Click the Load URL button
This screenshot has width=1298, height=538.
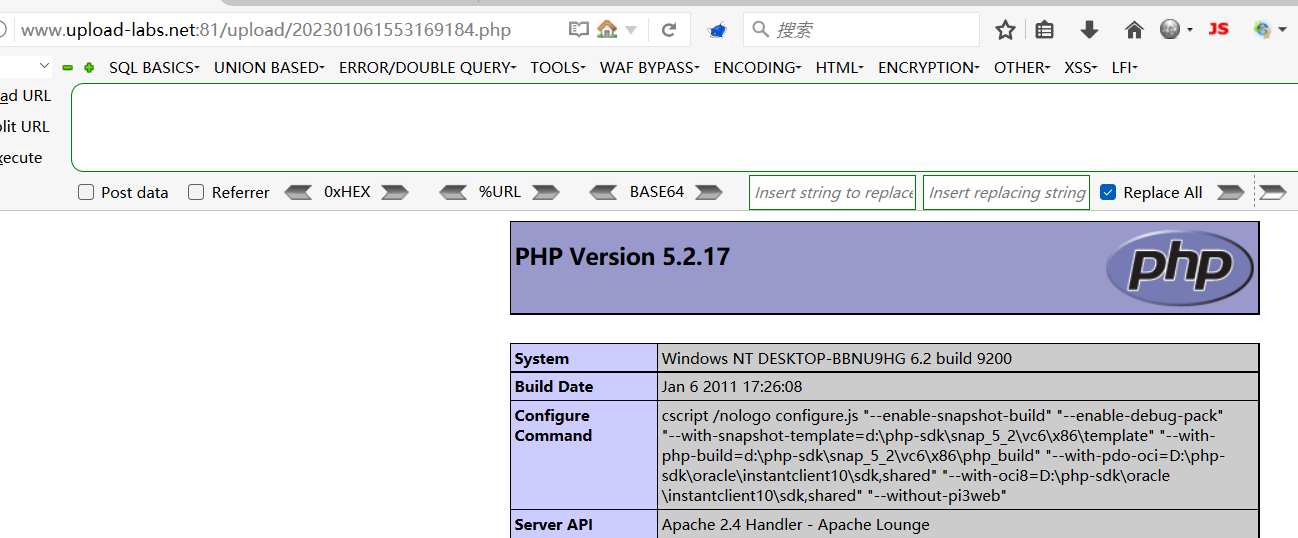[x=25, y=96]
